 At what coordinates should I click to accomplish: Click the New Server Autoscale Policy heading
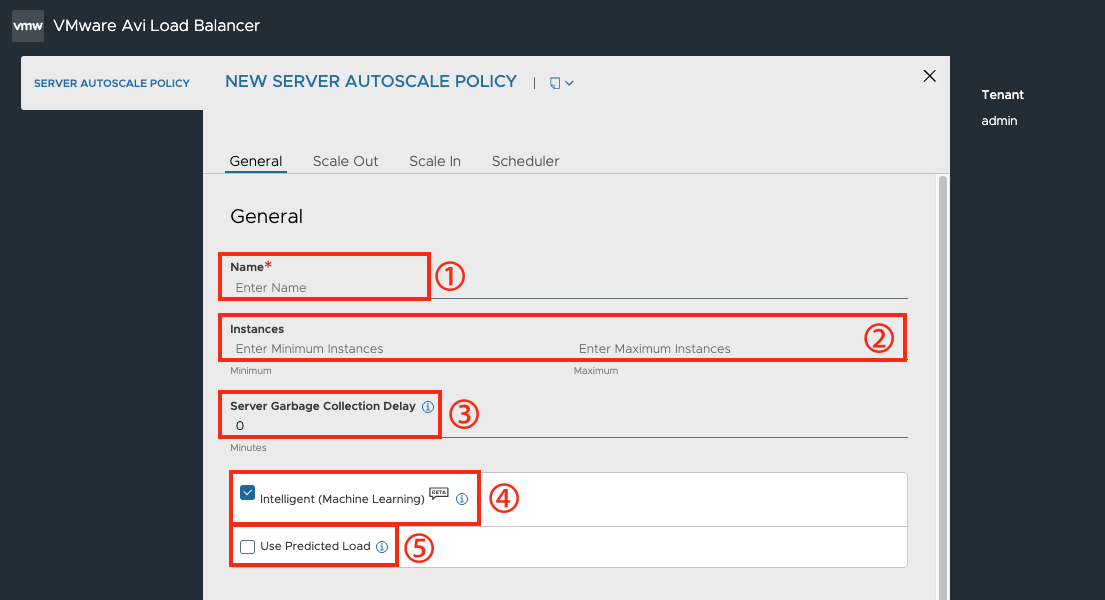tap(371, 82)
